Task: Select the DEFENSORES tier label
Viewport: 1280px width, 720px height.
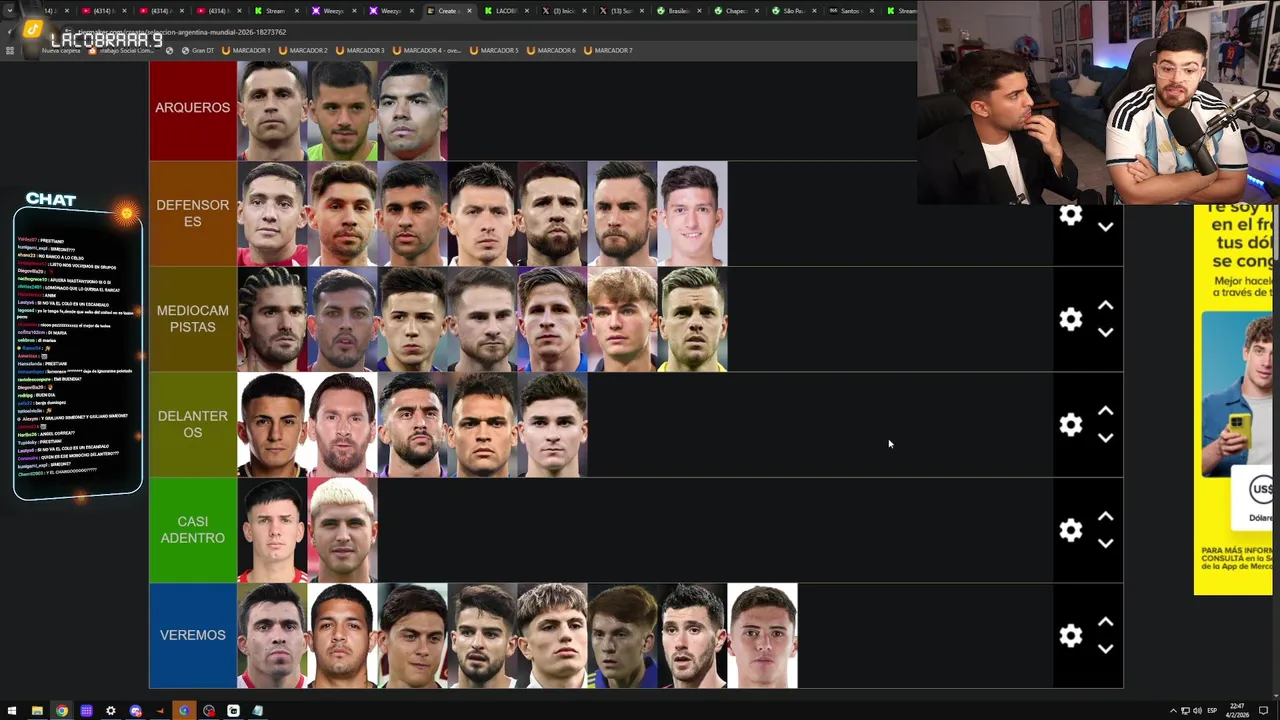Action: tap(193, 213)
